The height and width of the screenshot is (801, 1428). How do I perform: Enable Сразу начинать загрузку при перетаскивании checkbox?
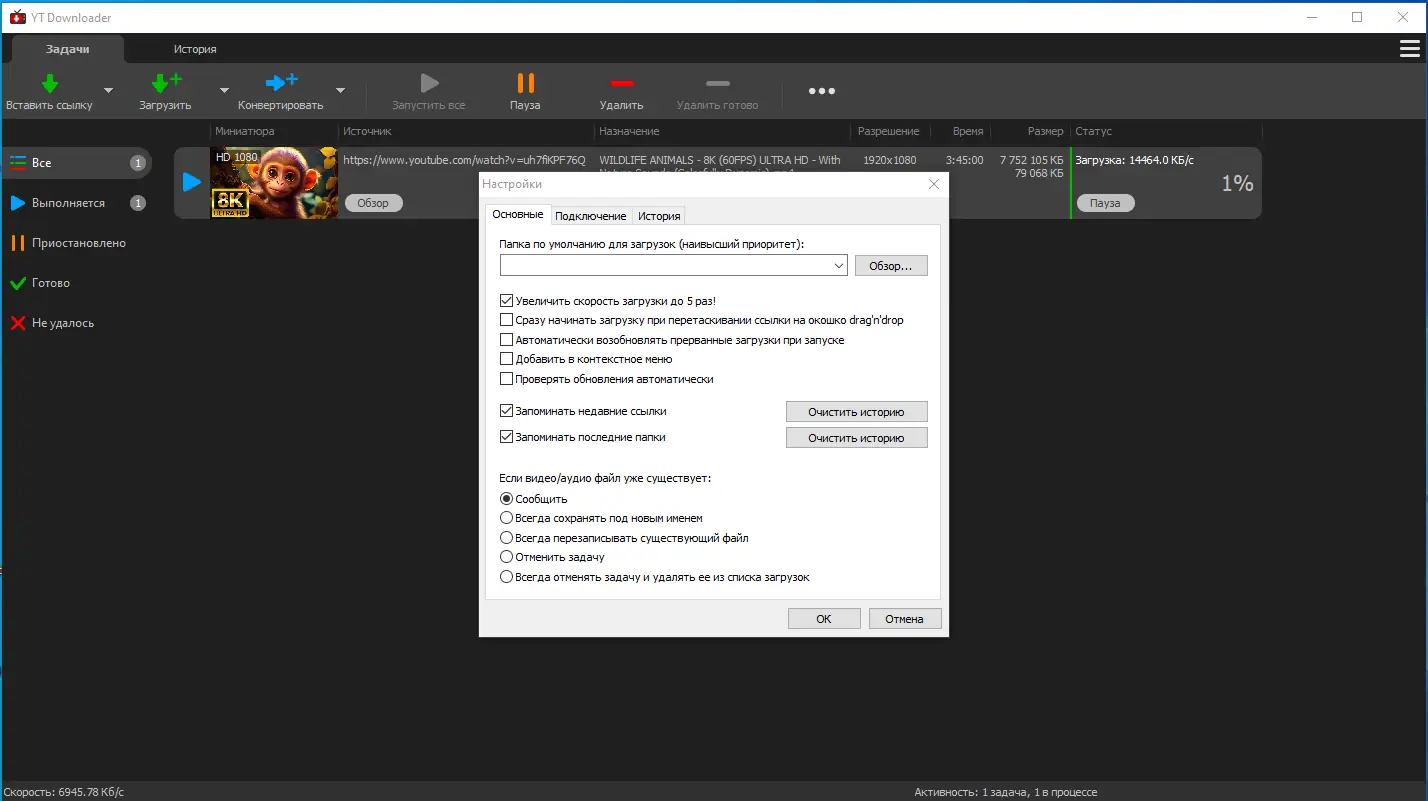506,320
